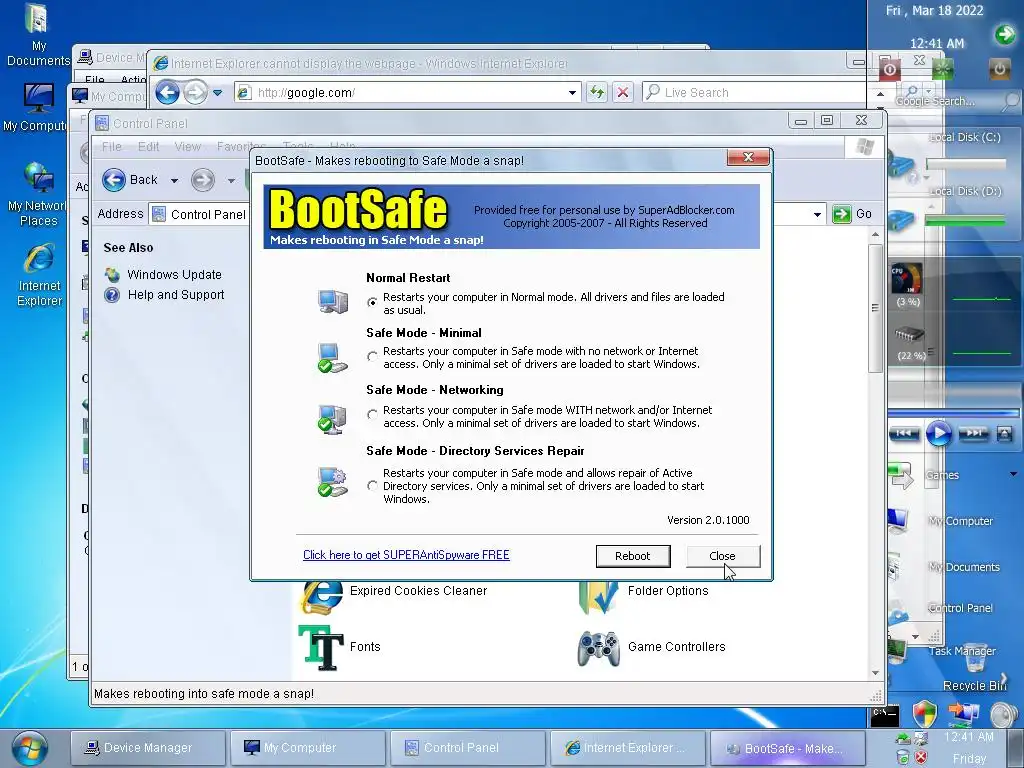Switch to My Computer taskbar button
Viewport: 1024px width, 768px height.
tap(307, 748)
